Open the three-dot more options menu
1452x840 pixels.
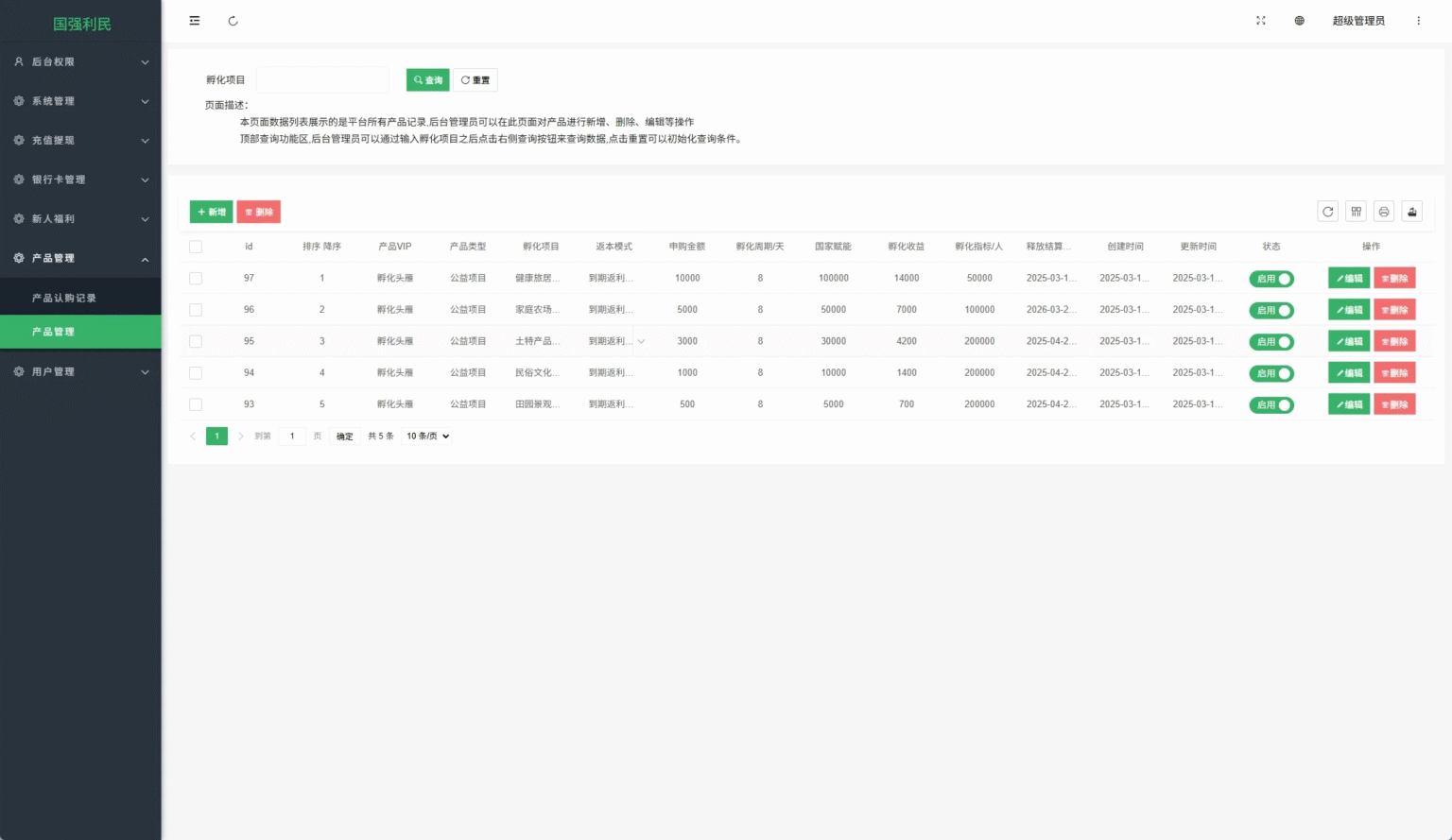click(1418, 21)
